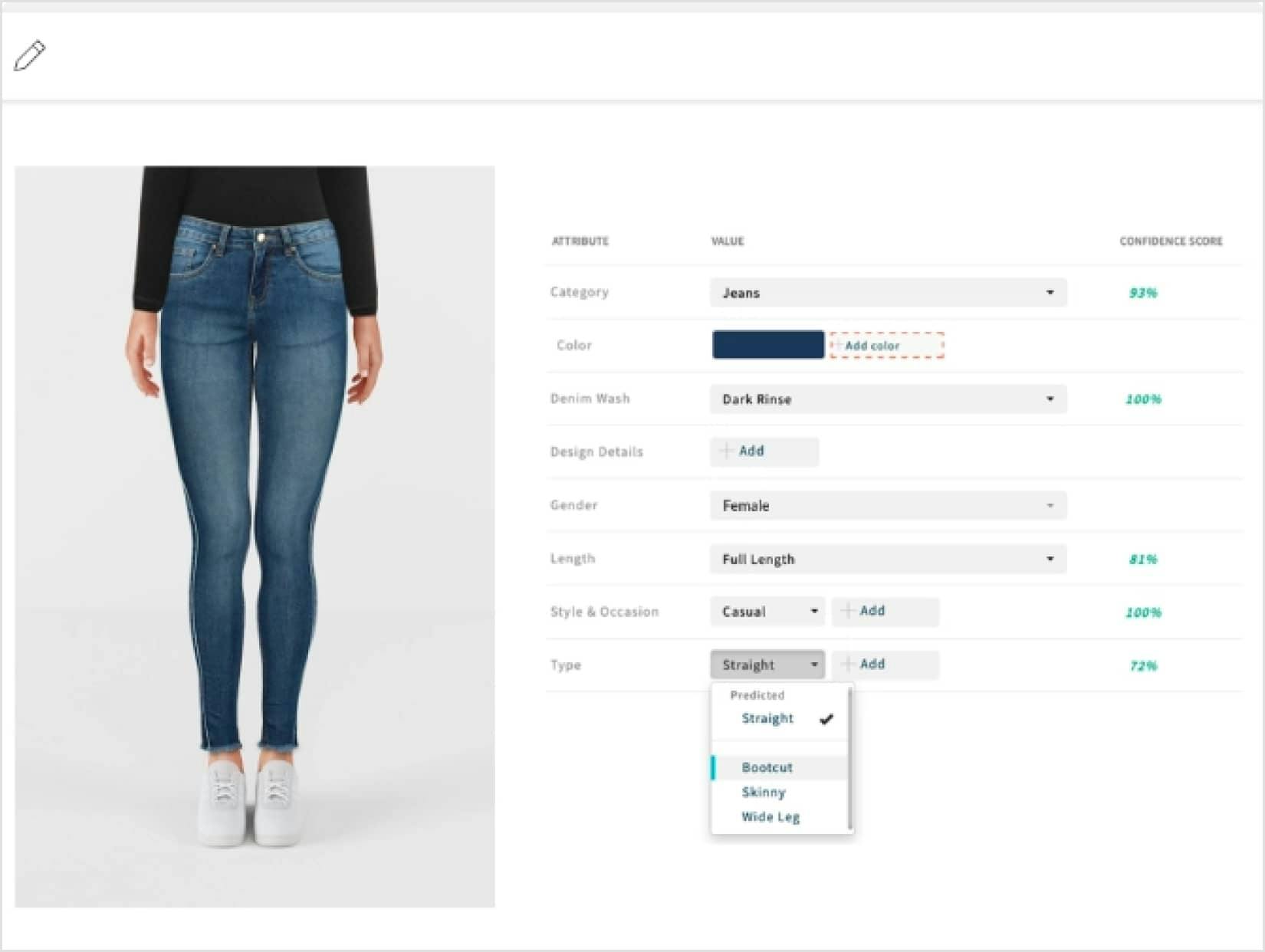Click the Add icon beside Style & Occasion
1265x952 pixels.
coord(848,612)
